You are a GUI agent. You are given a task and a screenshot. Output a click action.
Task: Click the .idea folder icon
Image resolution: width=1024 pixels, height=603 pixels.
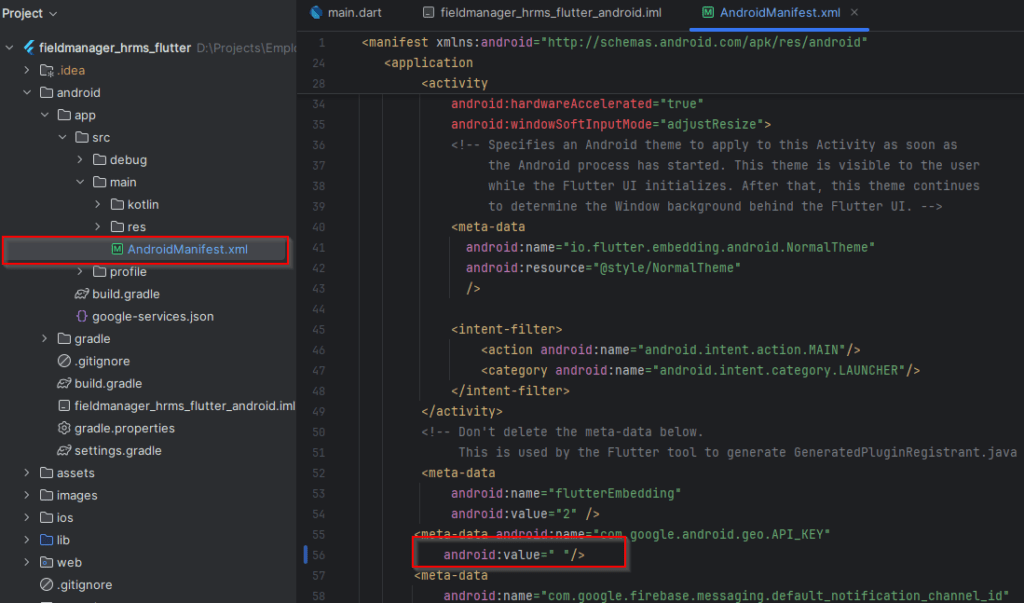coord(46,70)
